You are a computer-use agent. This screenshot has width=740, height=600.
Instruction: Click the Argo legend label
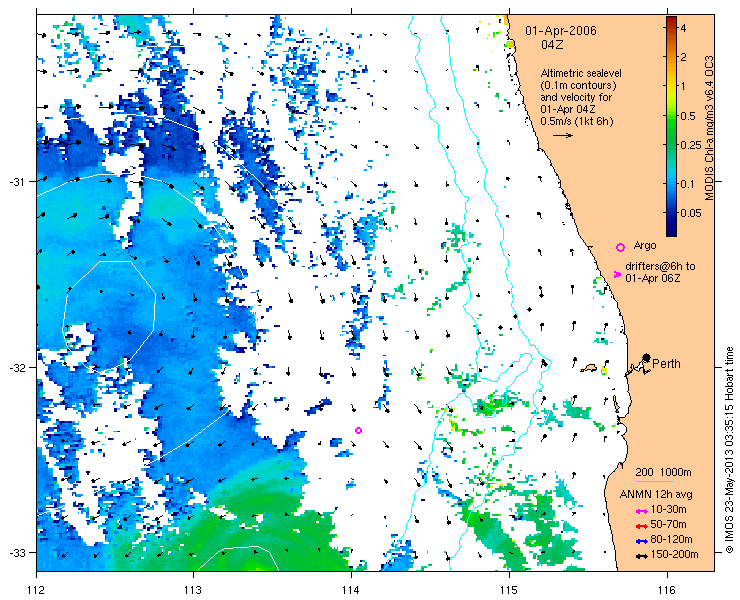[x=645, y=245]
